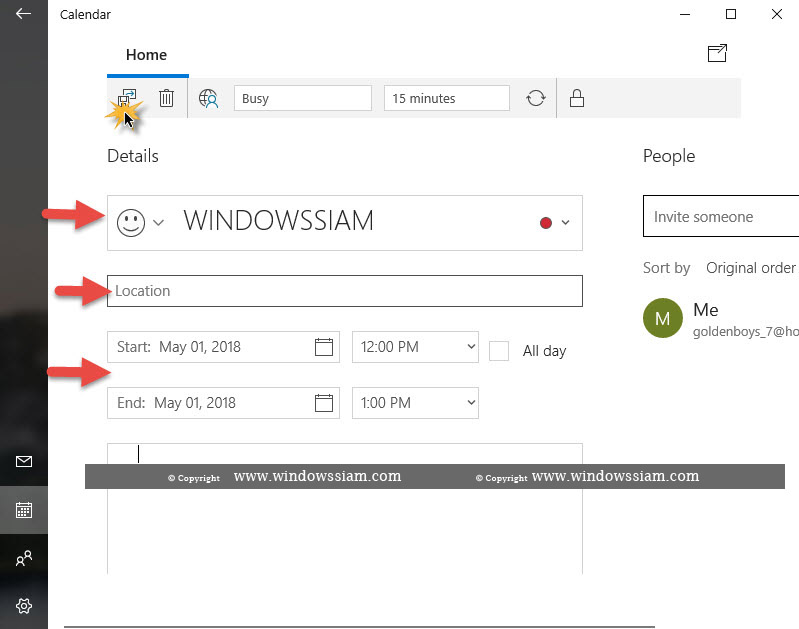The image size is (799, 629).
Task: Focus the Invite someone field
Action: [x=721, y=216]
